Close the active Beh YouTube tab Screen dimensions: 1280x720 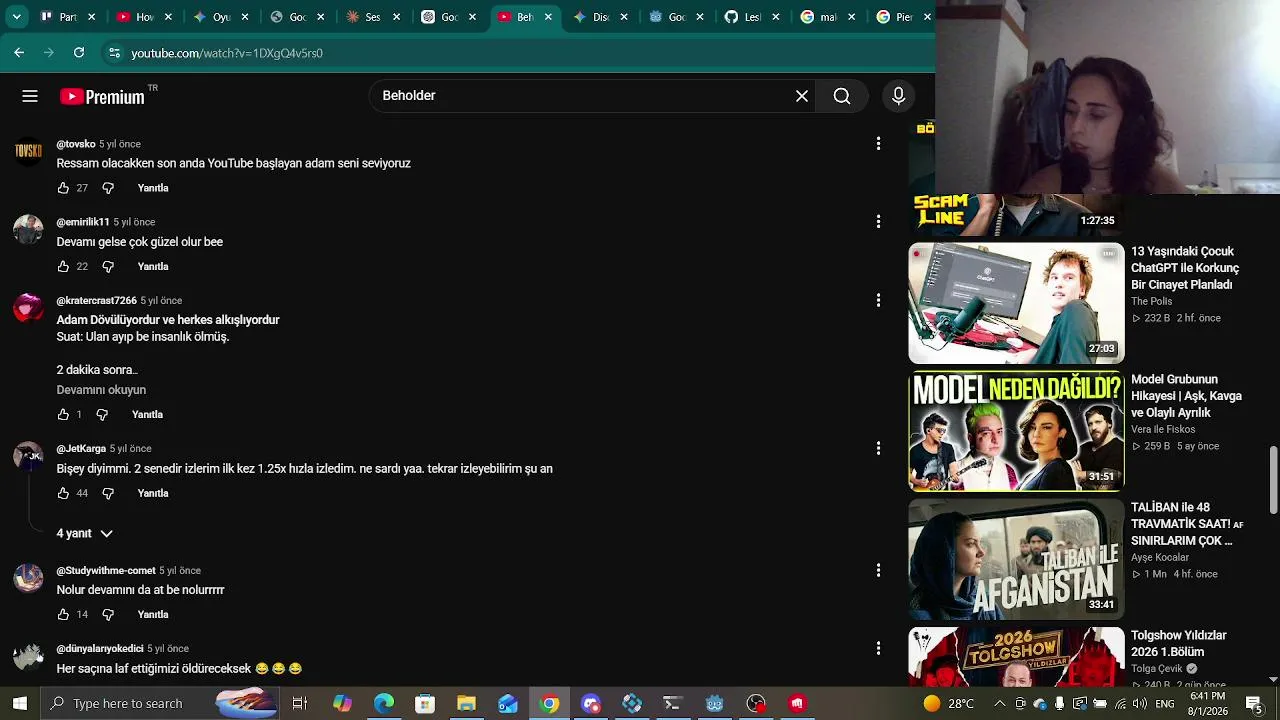548,17
